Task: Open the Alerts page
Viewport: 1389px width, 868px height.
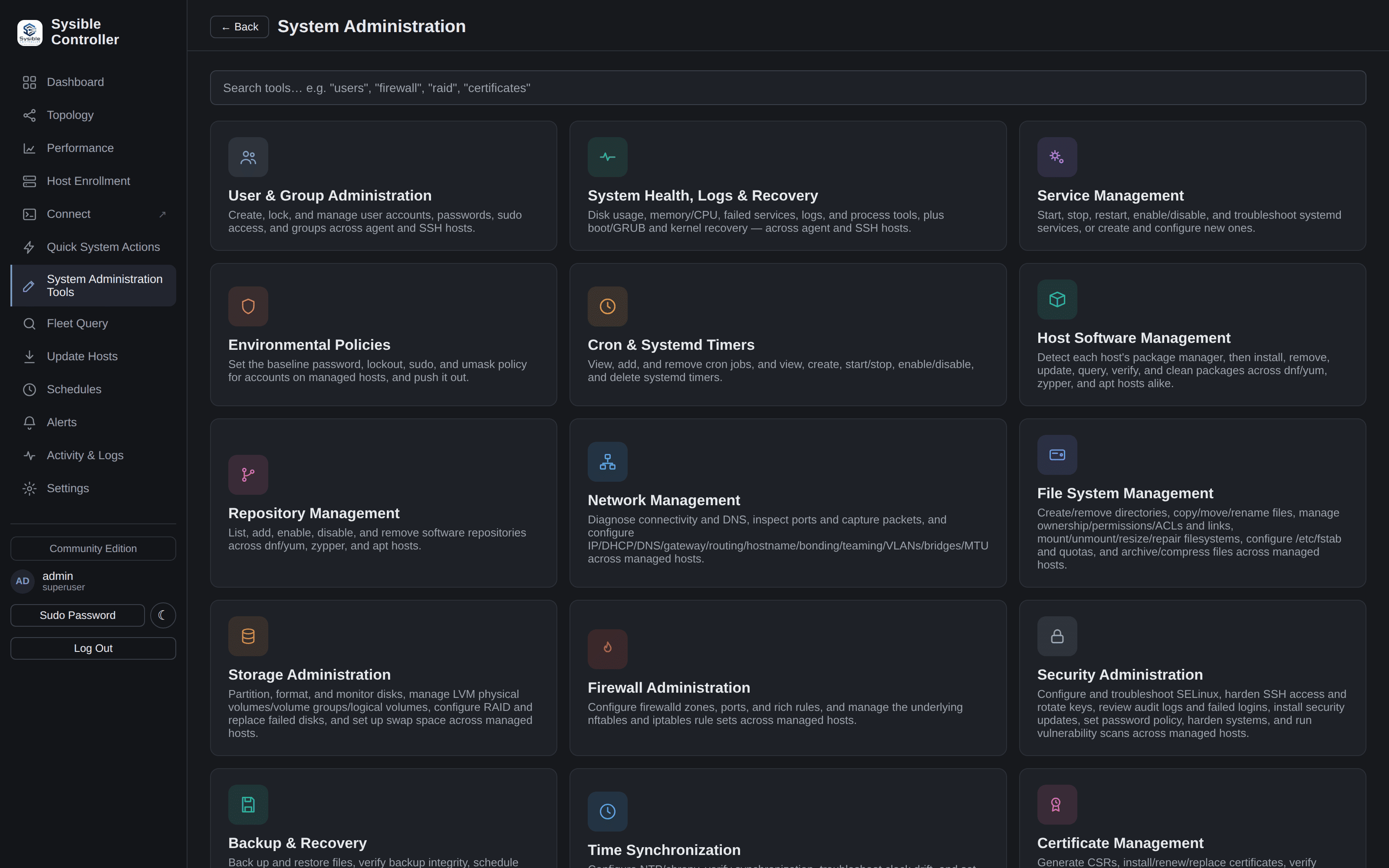Action: (93, 423)
